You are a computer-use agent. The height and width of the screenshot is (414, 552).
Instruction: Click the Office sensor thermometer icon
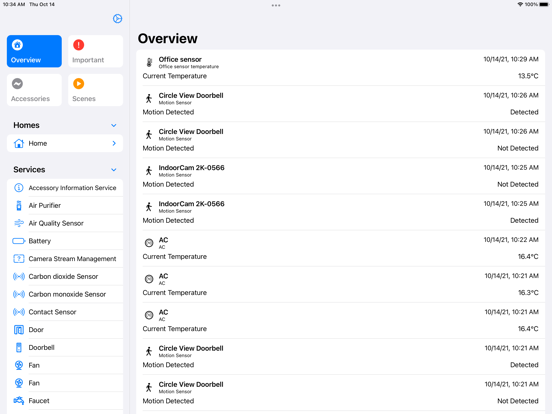coord(149,62)
